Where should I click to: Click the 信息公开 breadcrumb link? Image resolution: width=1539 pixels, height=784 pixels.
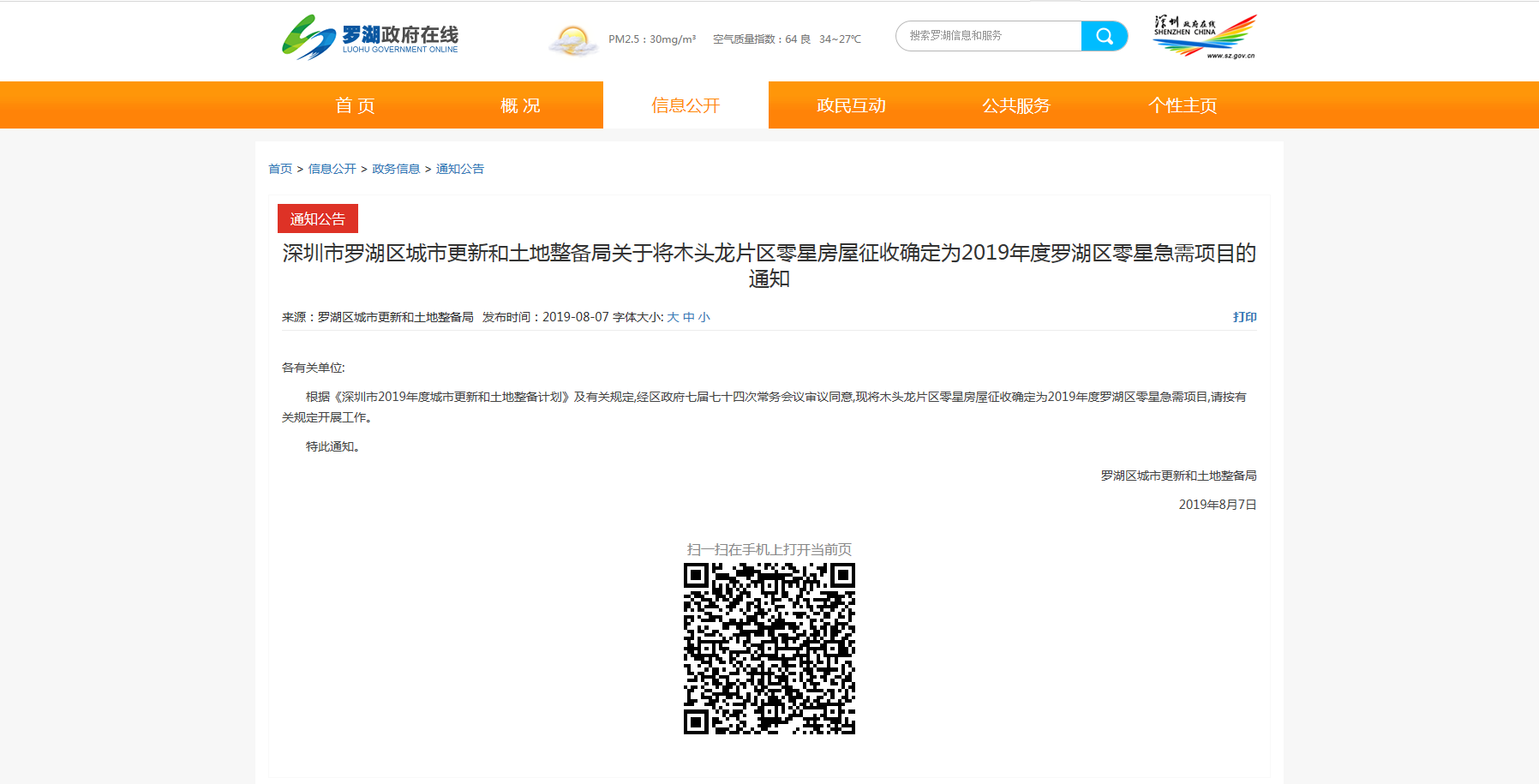pyautogui.click(x=332, y=169)
